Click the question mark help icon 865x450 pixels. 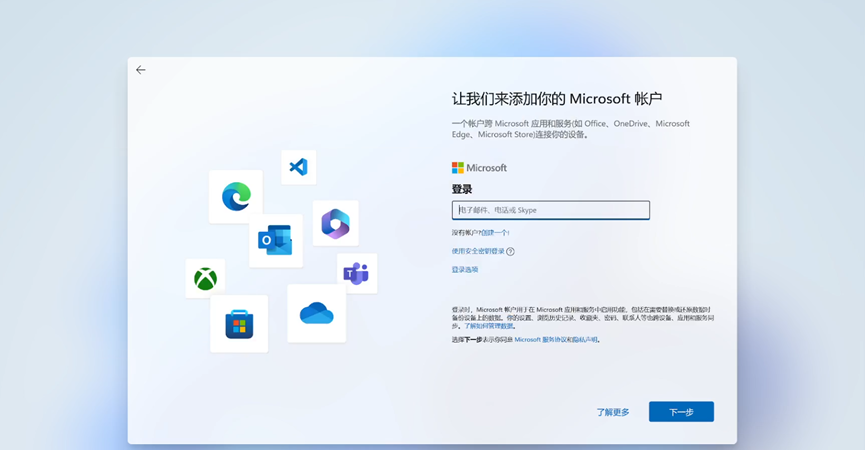click(x=510, y=252)
